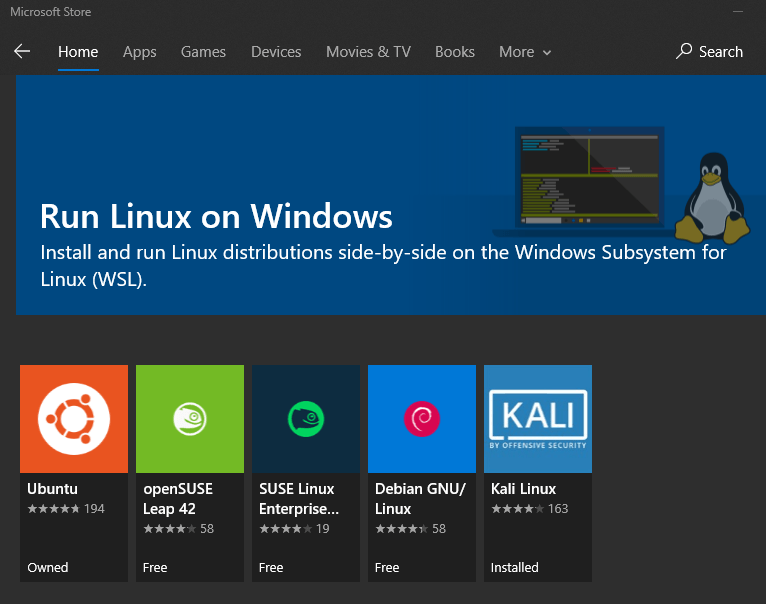Switch to the Movies & TV tab

pyautogui.click(x=368, y=52)
